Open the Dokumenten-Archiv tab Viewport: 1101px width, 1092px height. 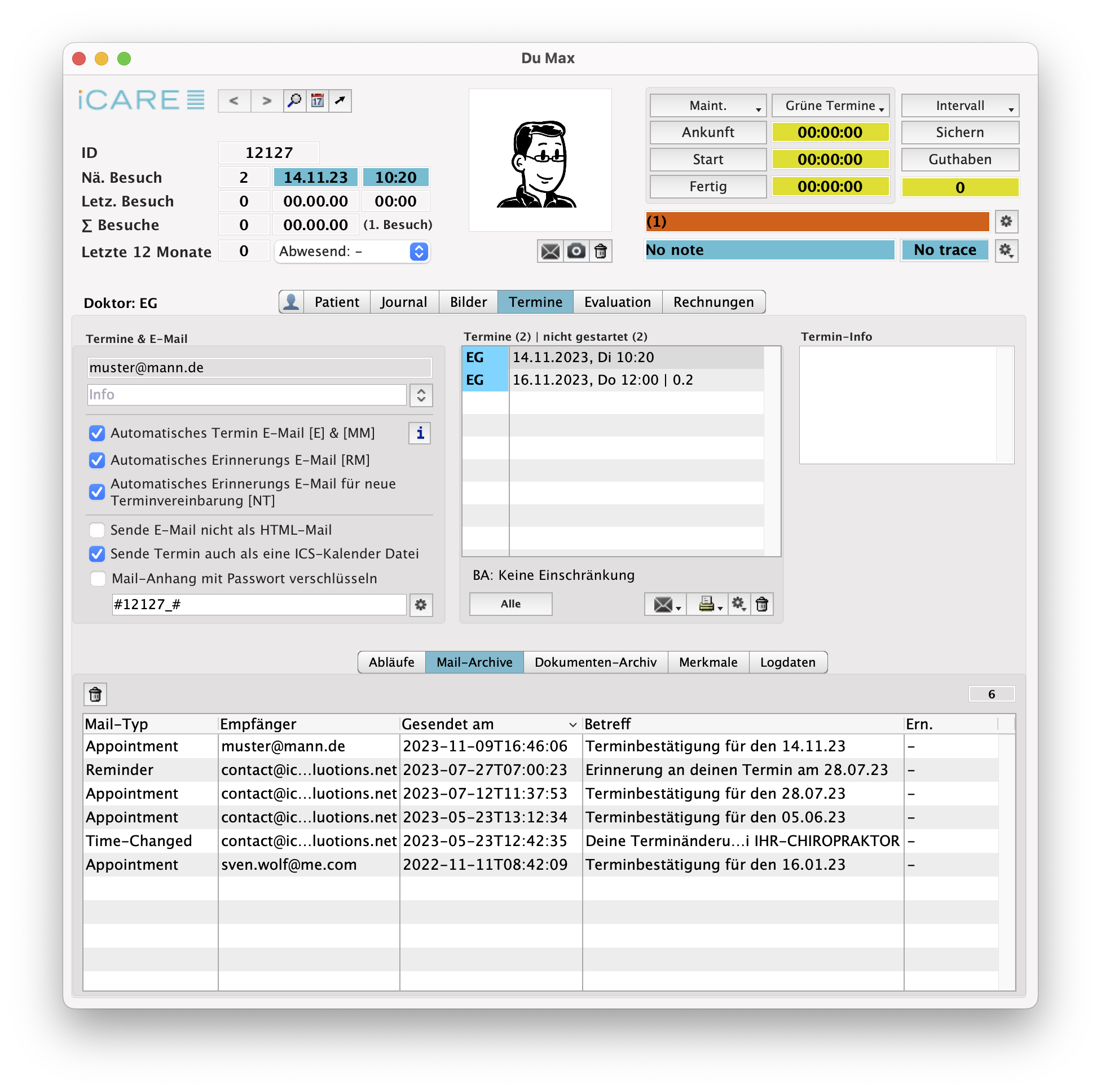point(595,662)
